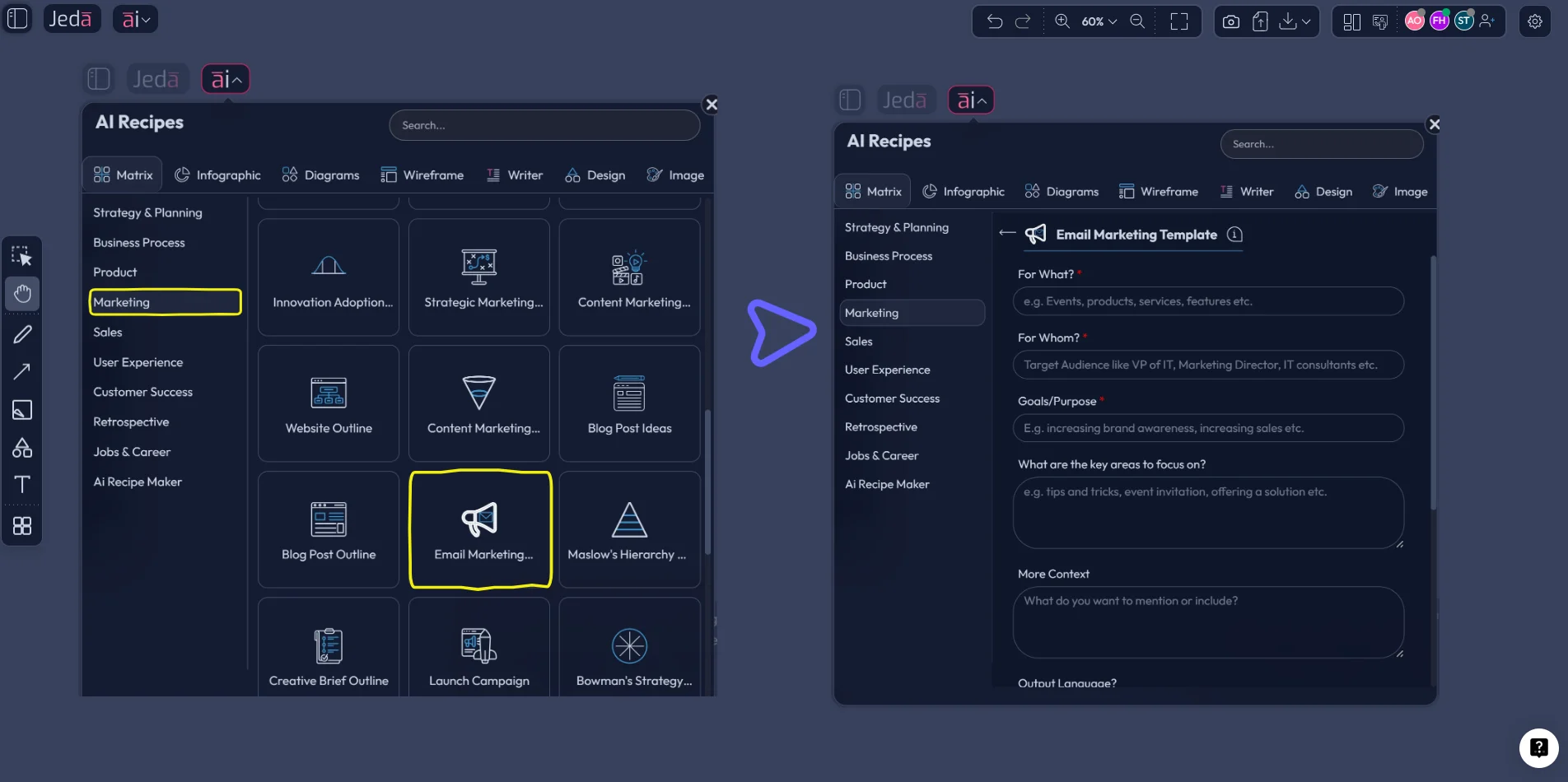Select the Text tool

click(x=22, y=485)
